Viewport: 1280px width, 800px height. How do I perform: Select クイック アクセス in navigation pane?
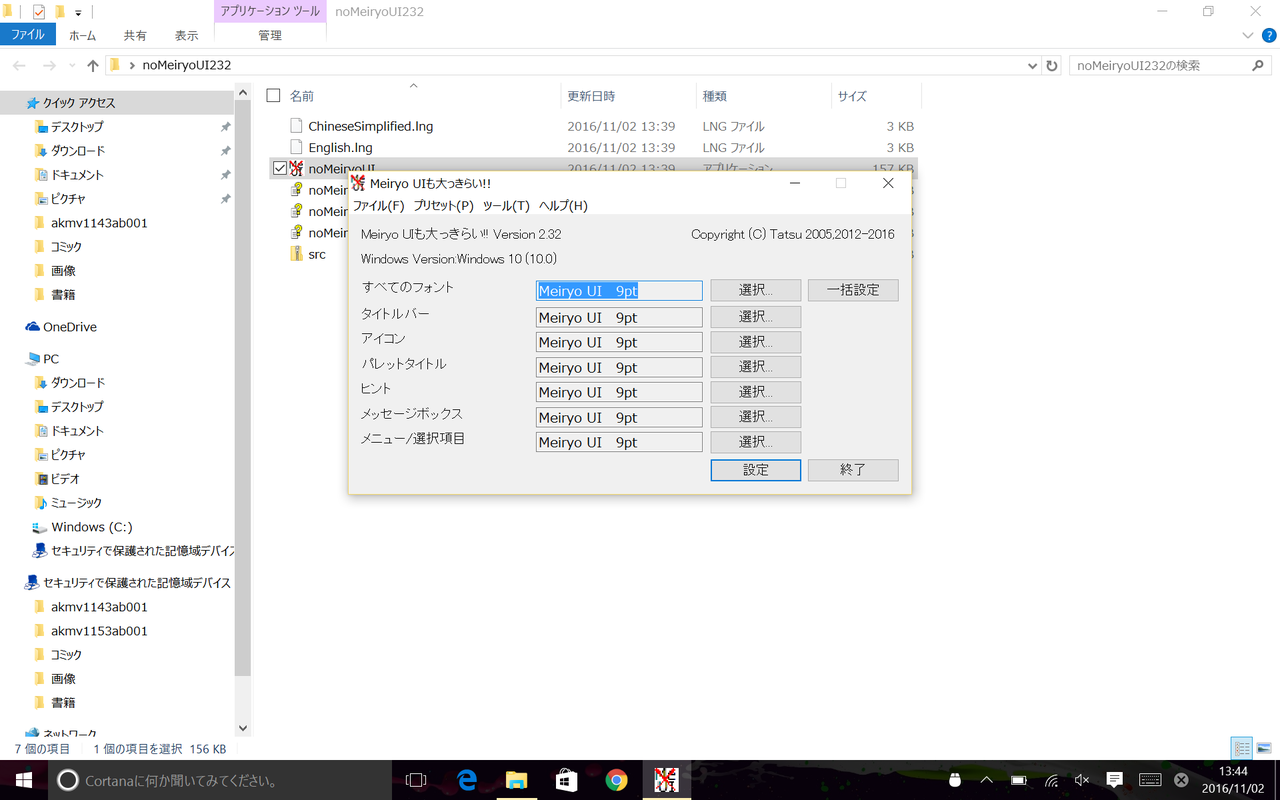coord(79,103)
